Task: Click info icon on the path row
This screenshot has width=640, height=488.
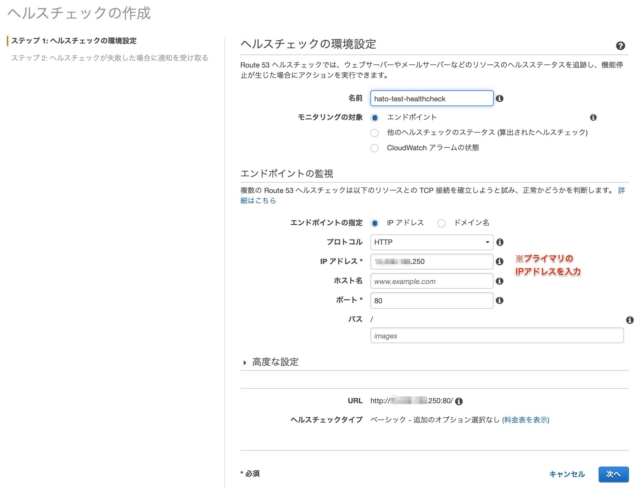Action: click(x=630, y=320)
